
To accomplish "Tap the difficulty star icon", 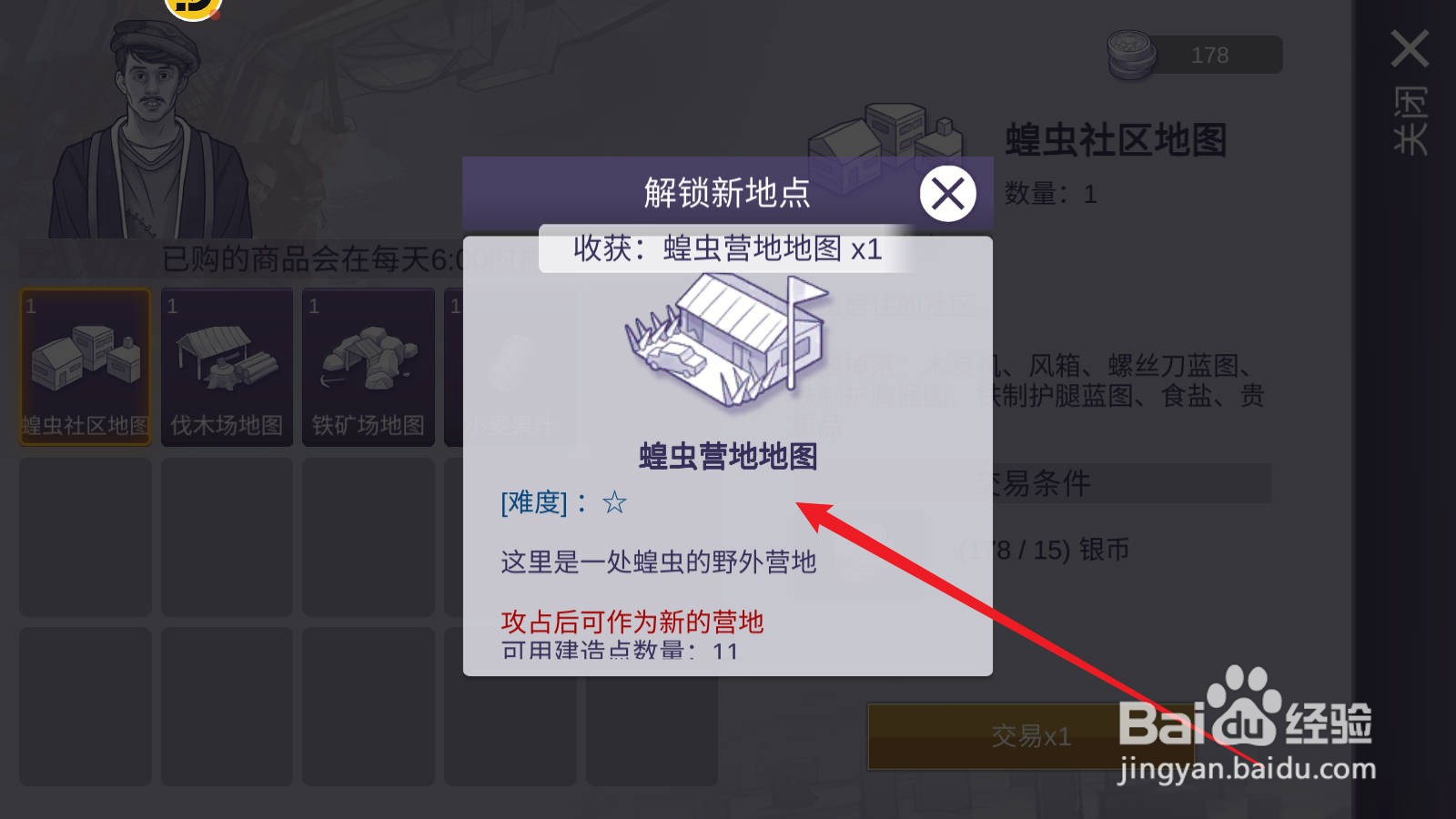I will point(614,502).
